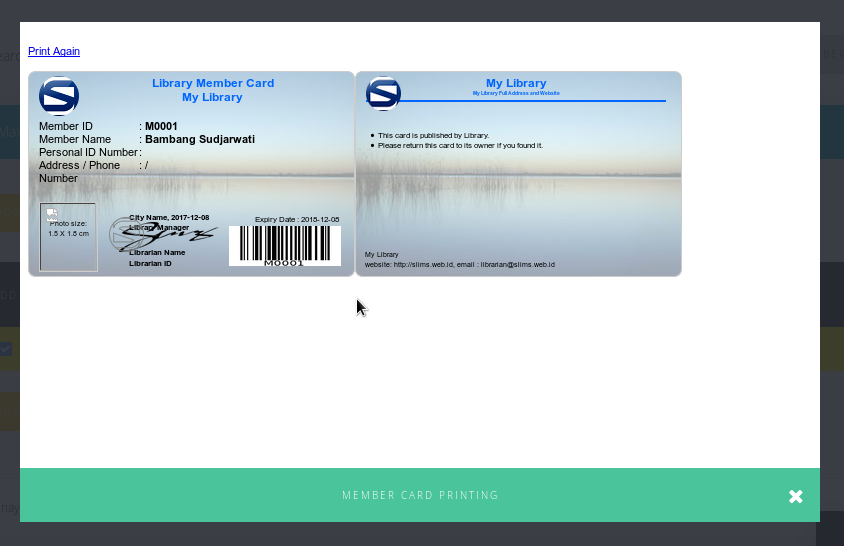The width and height of the screenshot is (844, 546).
Task: Click the SLiMS logo on front card
Action: pos(59,96)
